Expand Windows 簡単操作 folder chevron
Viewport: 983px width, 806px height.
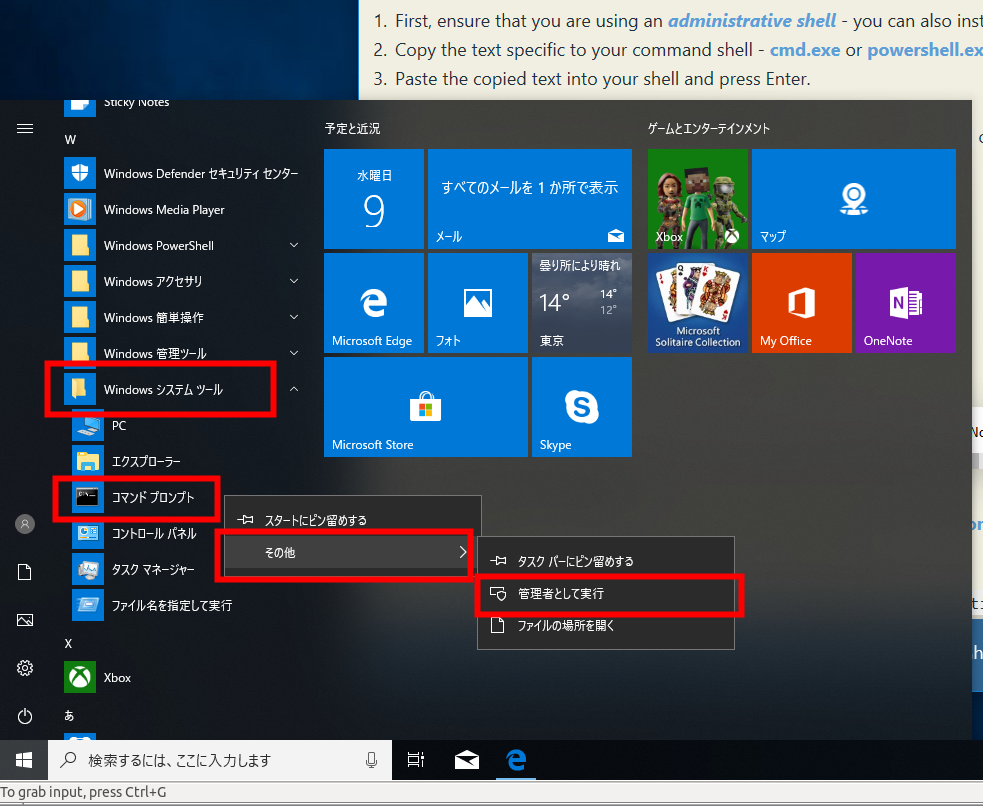(x=294, y=317)
